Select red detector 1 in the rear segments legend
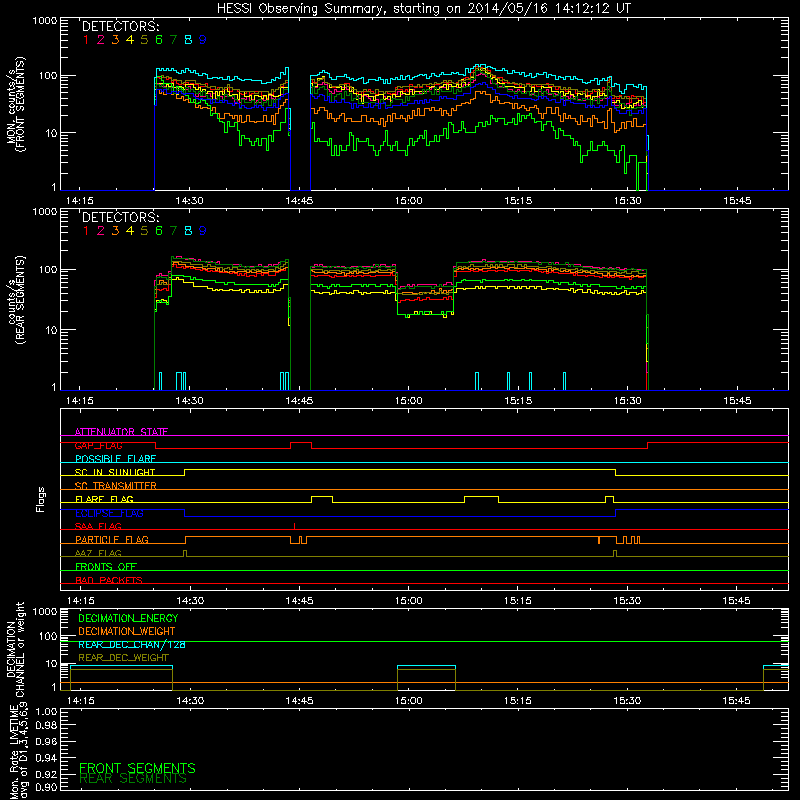Image resolution: width=800 pixels, height=800 pixels. click(86, 231)
